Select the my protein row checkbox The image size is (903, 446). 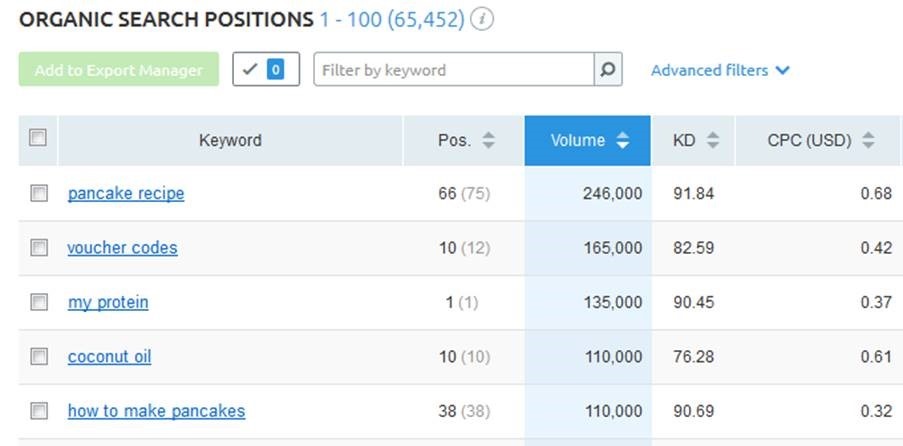click(39, 302)
